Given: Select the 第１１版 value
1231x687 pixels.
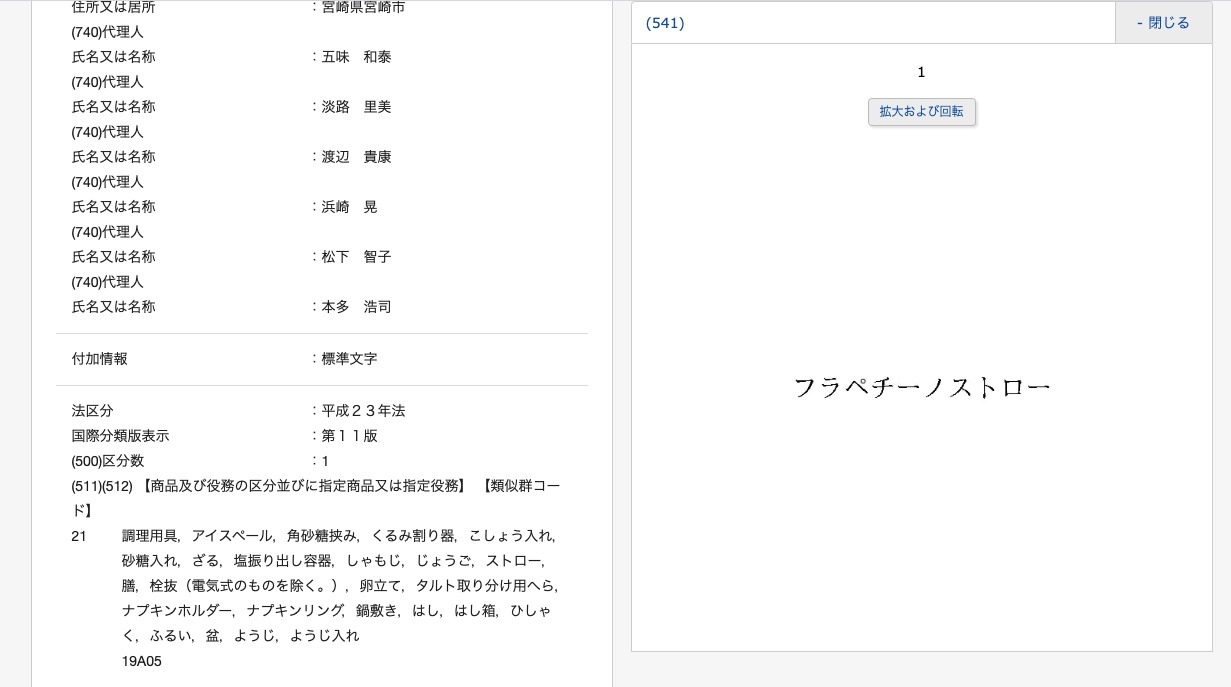Looking at the screenshot, I should 349,436.
